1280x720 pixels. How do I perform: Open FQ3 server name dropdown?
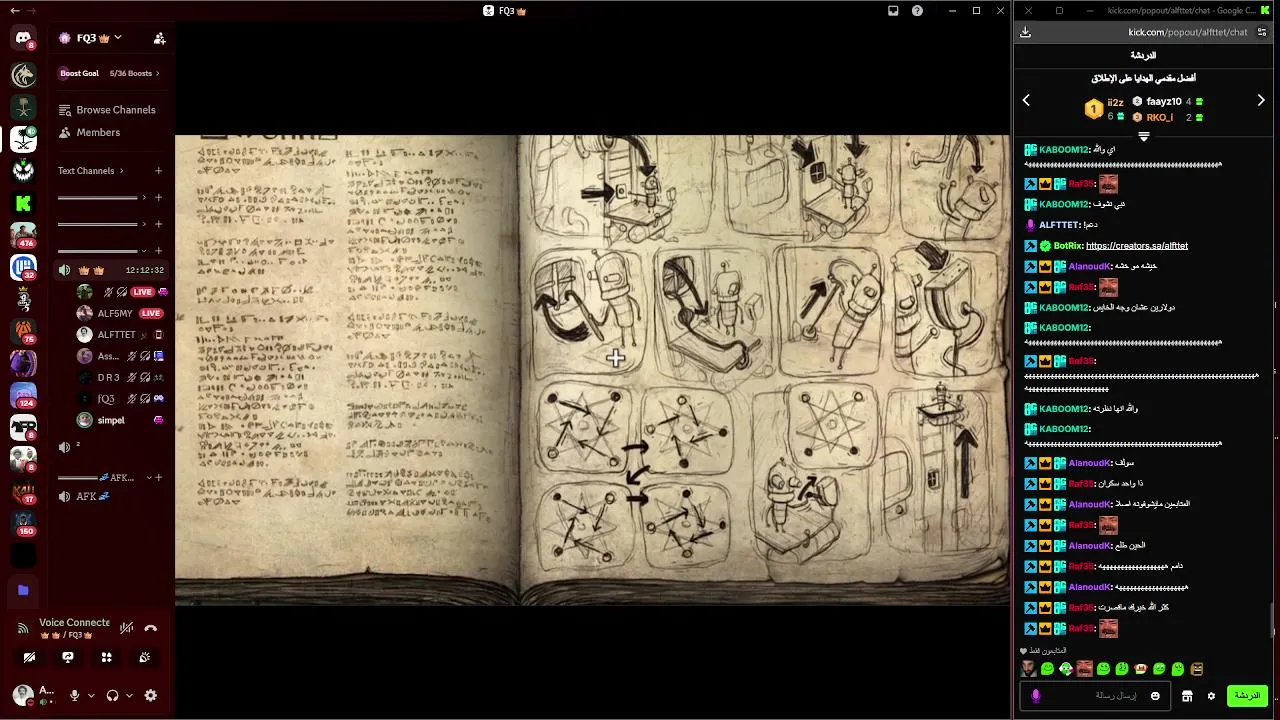click(91, 38)
